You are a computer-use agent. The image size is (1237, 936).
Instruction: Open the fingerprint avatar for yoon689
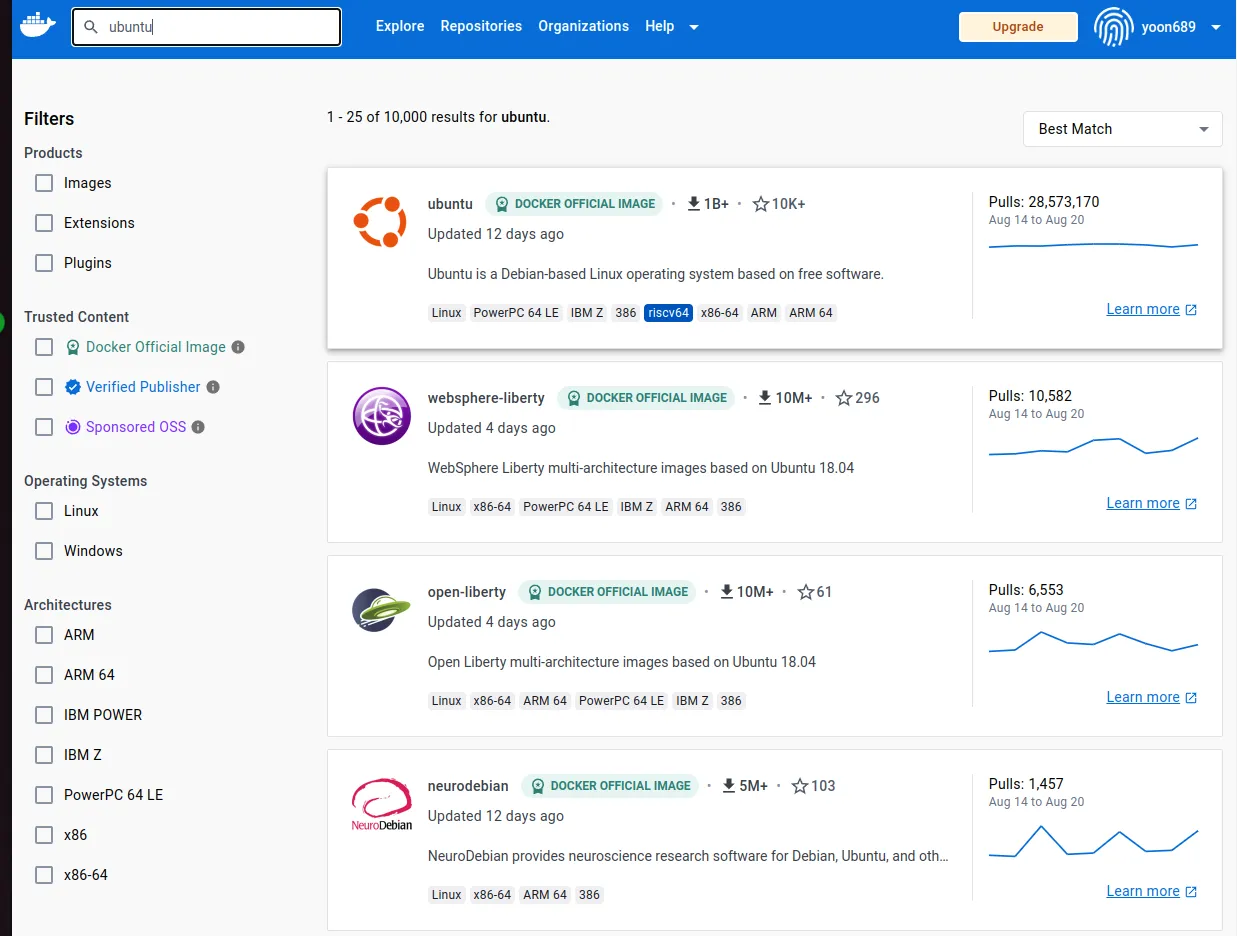point(1113,27)
